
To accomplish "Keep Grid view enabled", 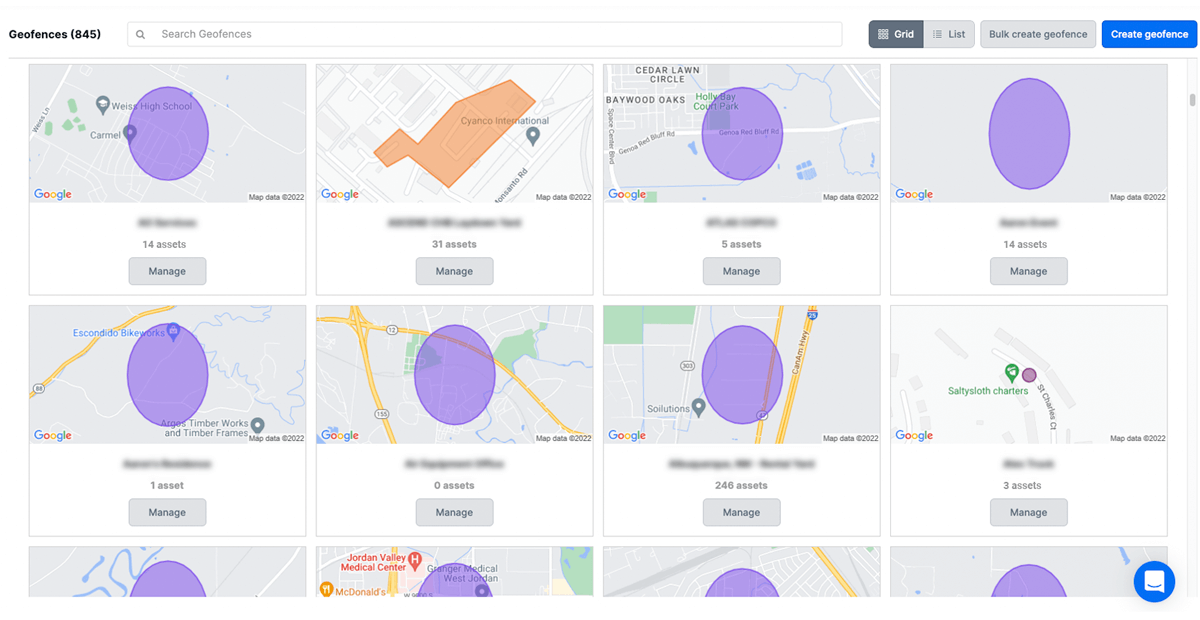I will pos(895,33).
